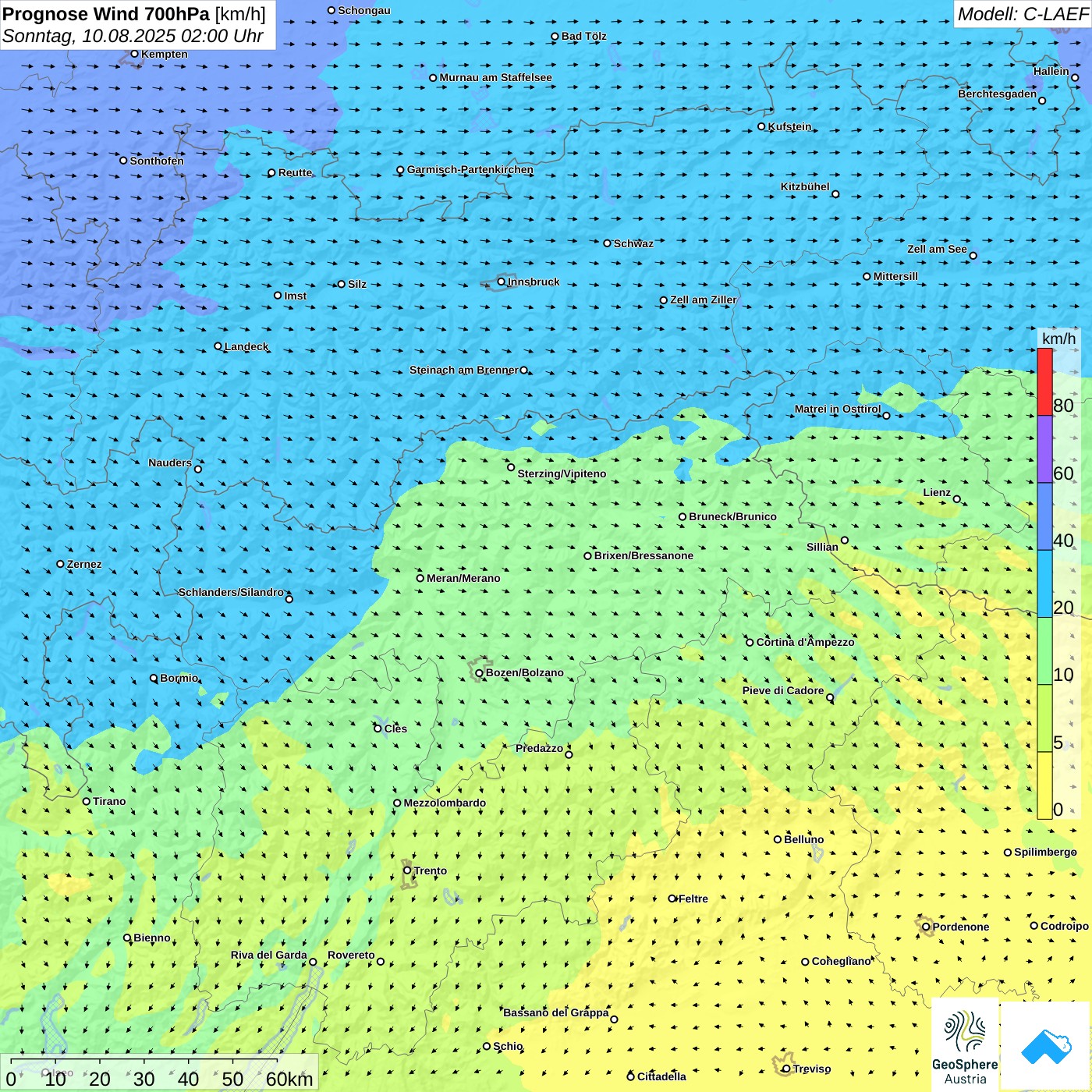Click the 'Brixen/Bressanone' label
The height and width of the screenshot is (1092, 1092).
click(644, 555)
